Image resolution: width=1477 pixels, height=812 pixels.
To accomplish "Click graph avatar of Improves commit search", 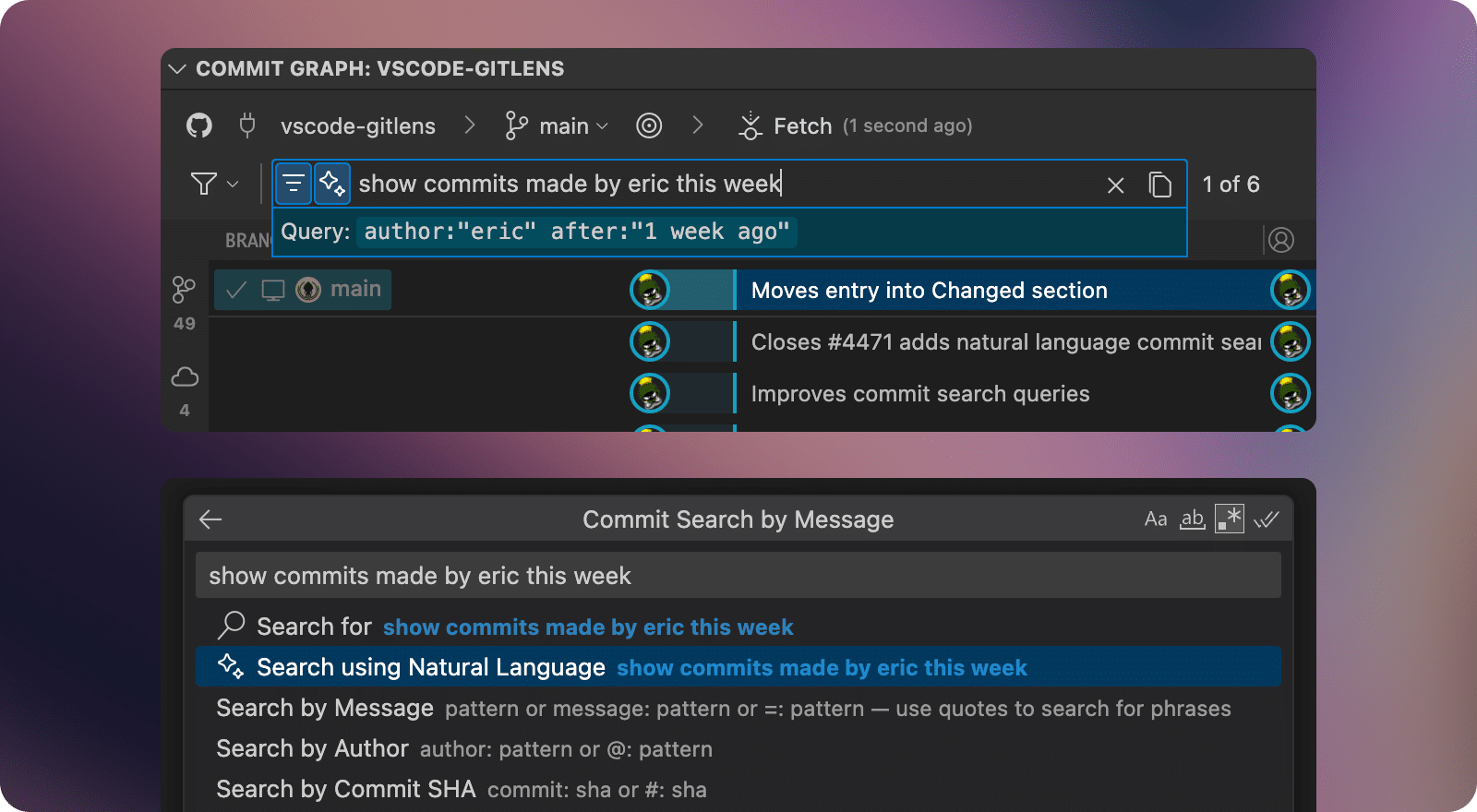I will tap(650, 394).
